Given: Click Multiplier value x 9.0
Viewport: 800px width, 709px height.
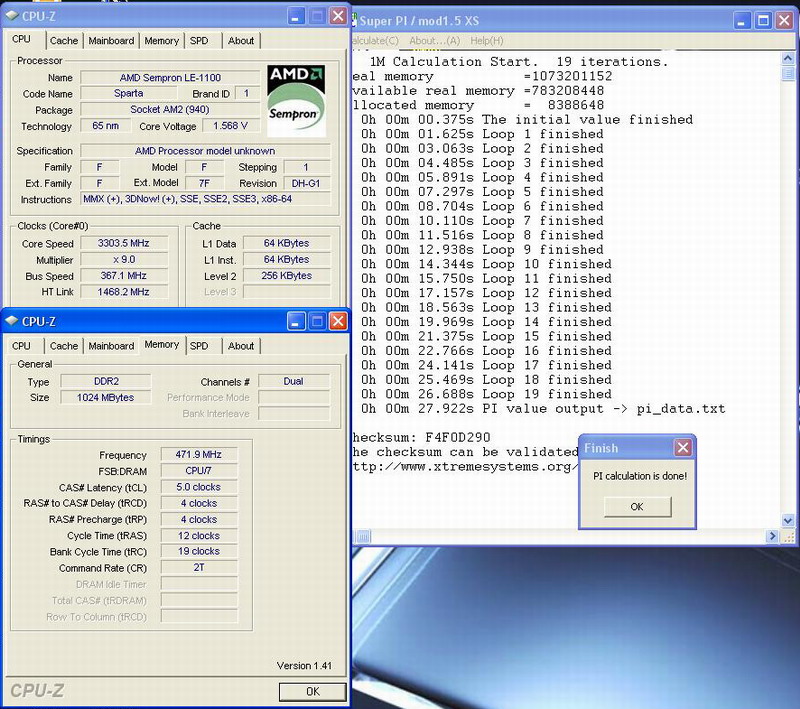Looking at the screenshot, I should [124, 260].
